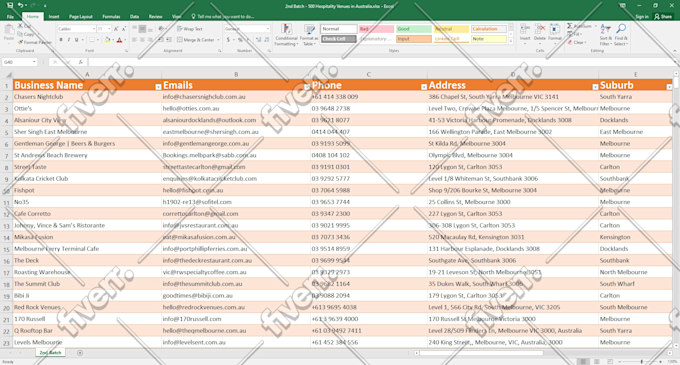Add a new sheet with plus icon
This screenshot has height=365, width=680.
click(x=80, y=353)
